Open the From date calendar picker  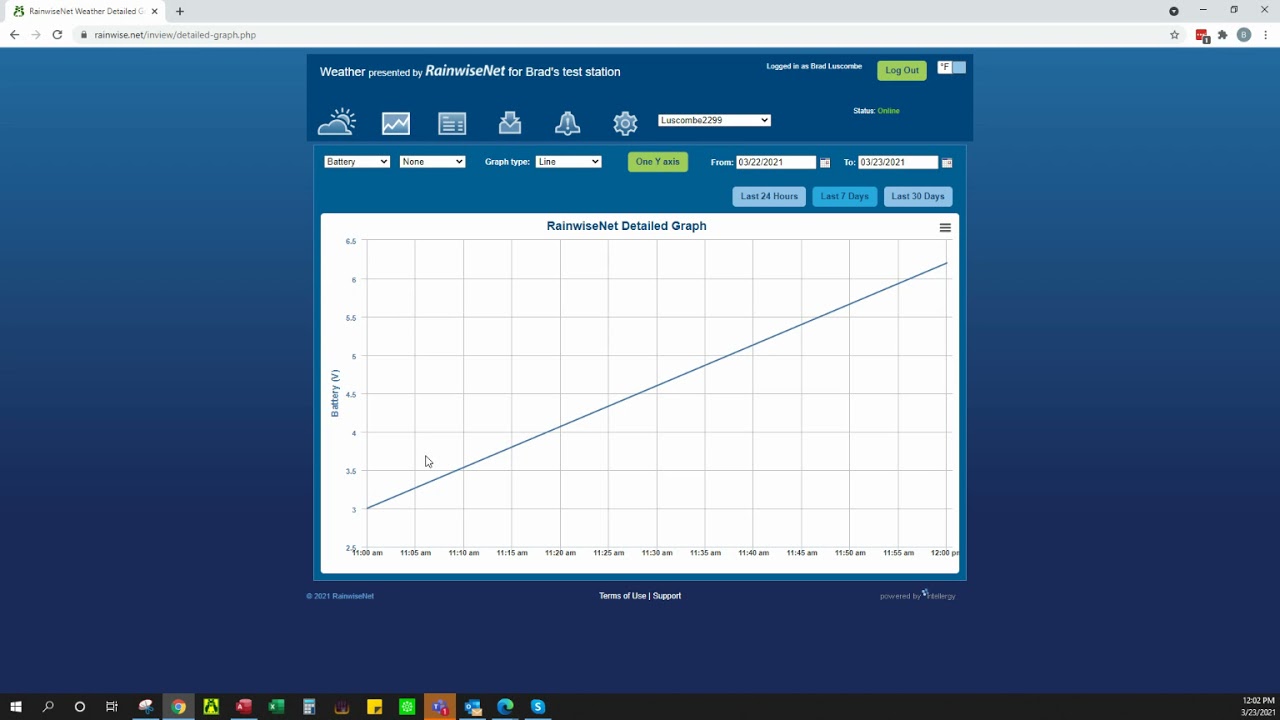pos(825,162)
